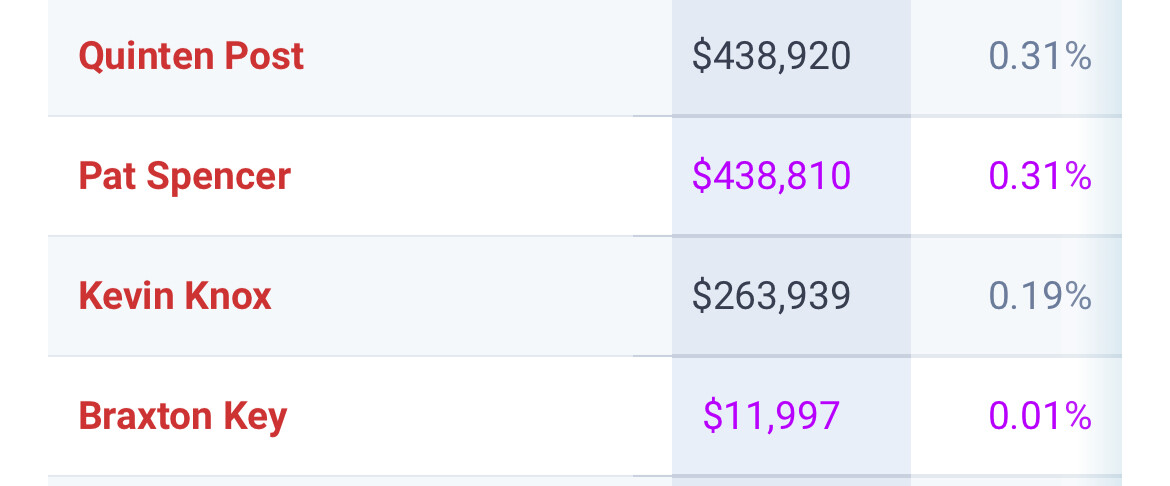Click the 0.19% percentage cell
This screenshot has width=1170, height=486.
point(1040,296)
